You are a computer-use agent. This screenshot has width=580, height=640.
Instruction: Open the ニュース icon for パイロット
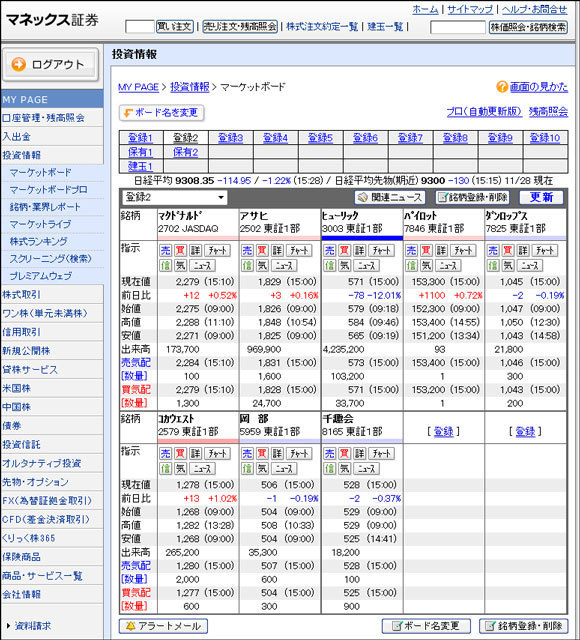[x=448, y=266]
